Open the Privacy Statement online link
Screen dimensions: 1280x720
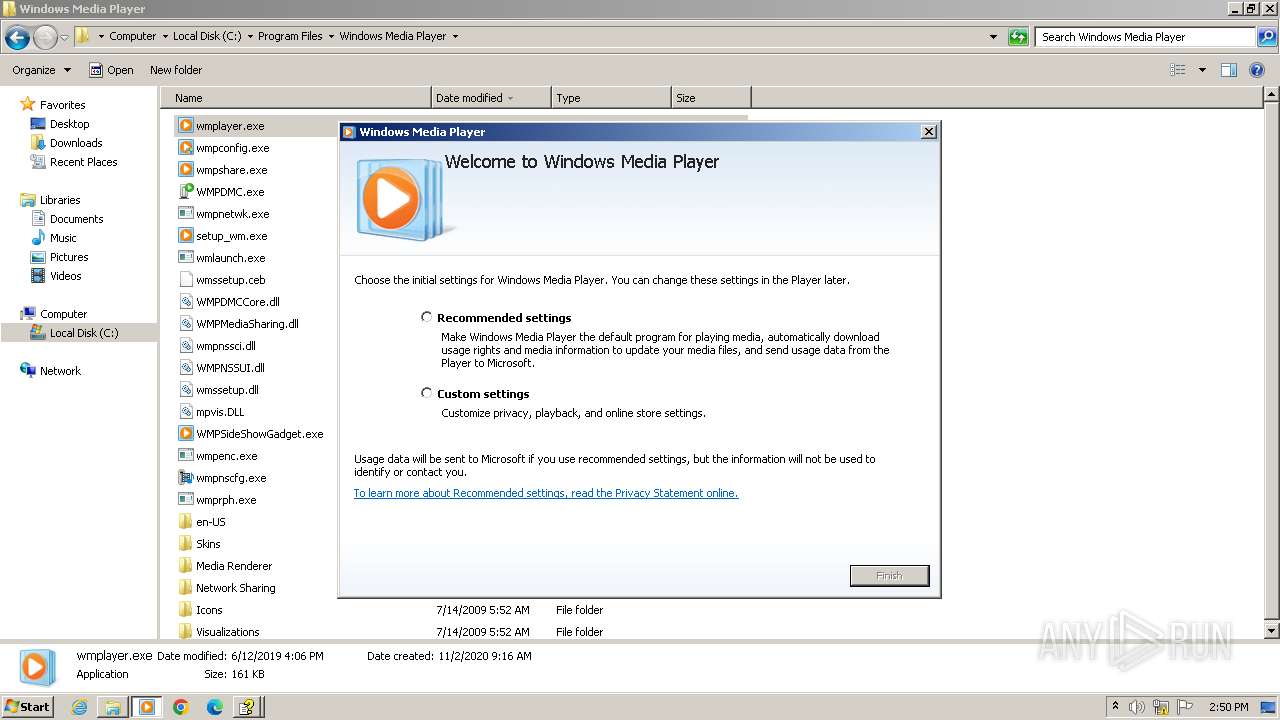(546, 493)
